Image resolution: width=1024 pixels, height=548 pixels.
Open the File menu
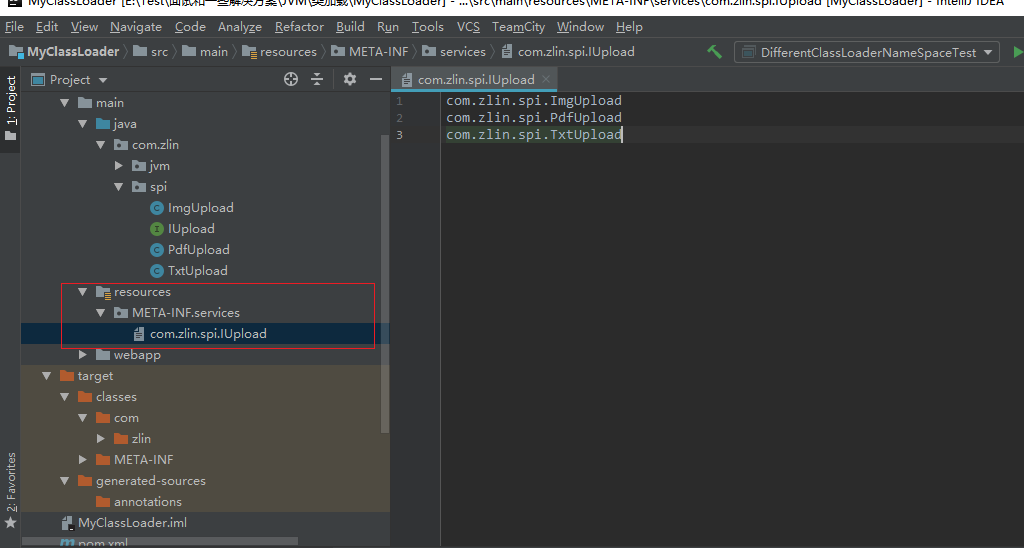pos(14,27)
